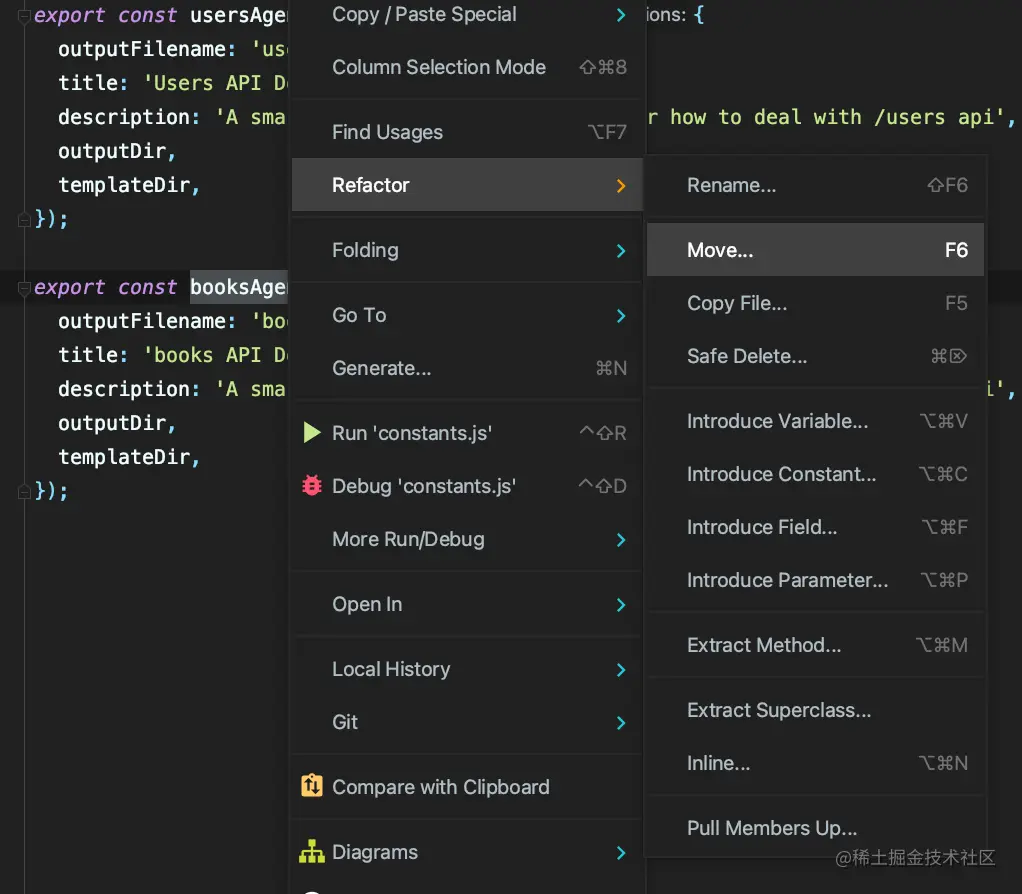
Task: Click the Go To menu label
Action: [359, 315]
